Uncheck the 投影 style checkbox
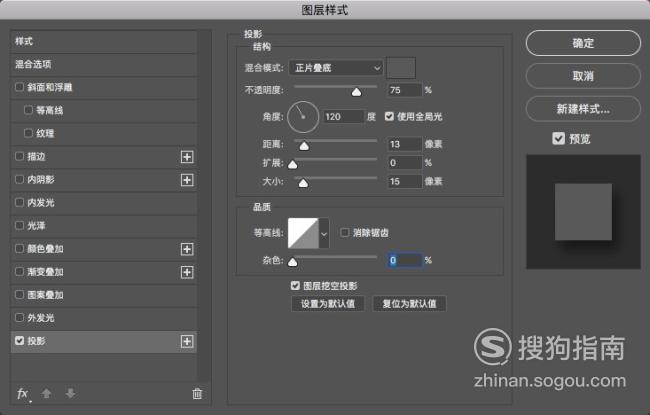 pos(19,340)
